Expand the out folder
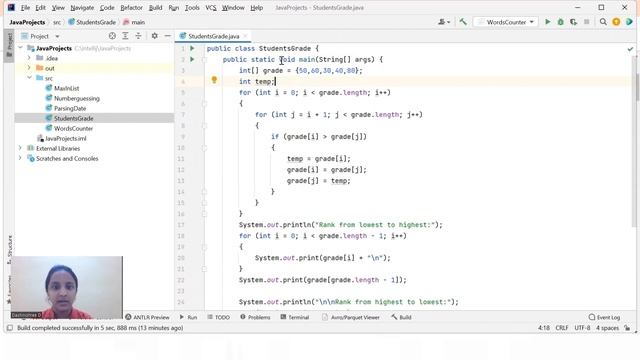The width and height of the screenshot is (640, 360). tap(29, 68)
